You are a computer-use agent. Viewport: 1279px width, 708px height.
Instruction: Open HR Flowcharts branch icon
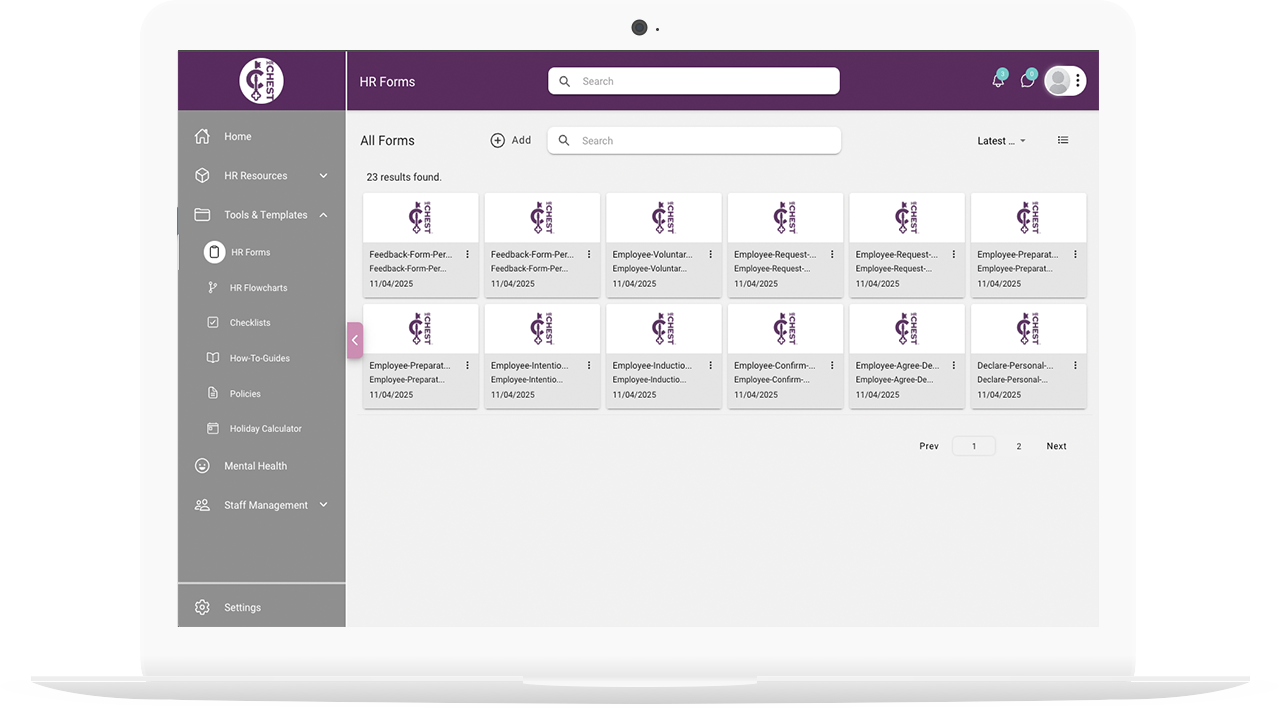[x=213, y=288]
